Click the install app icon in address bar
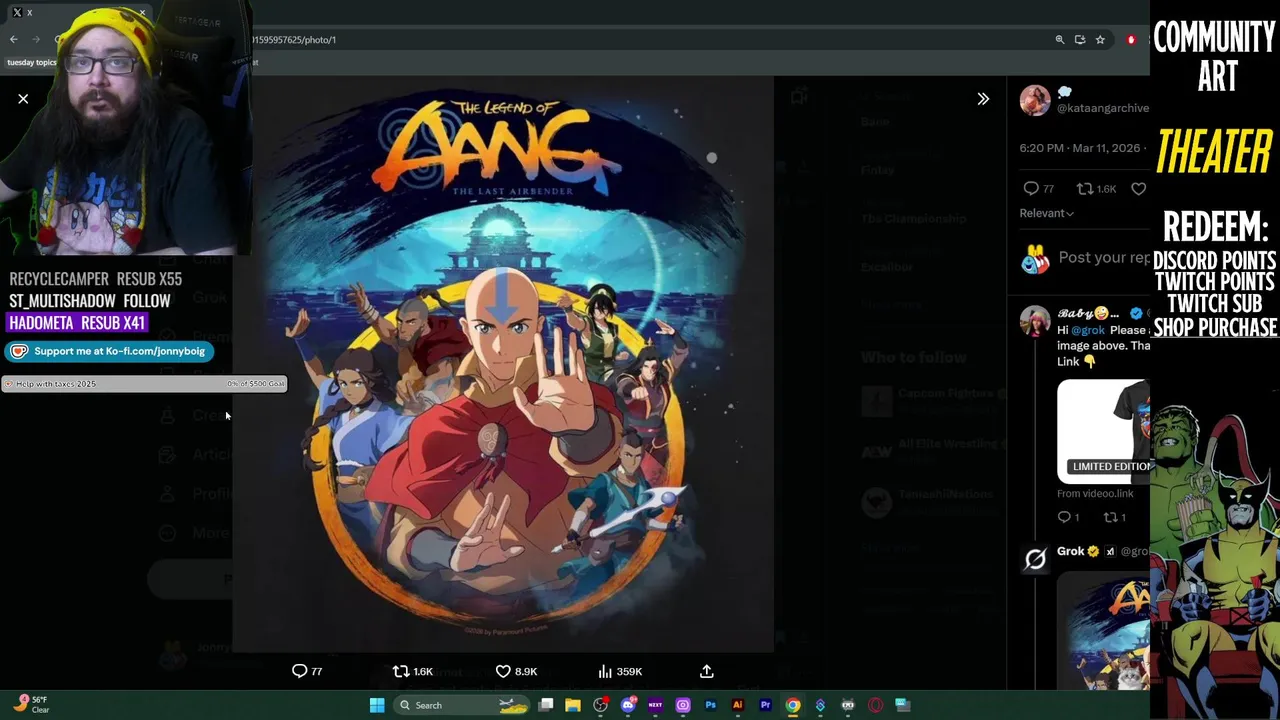The image size is (1280, 720). pyautogui.click(x=1080, y=40)
